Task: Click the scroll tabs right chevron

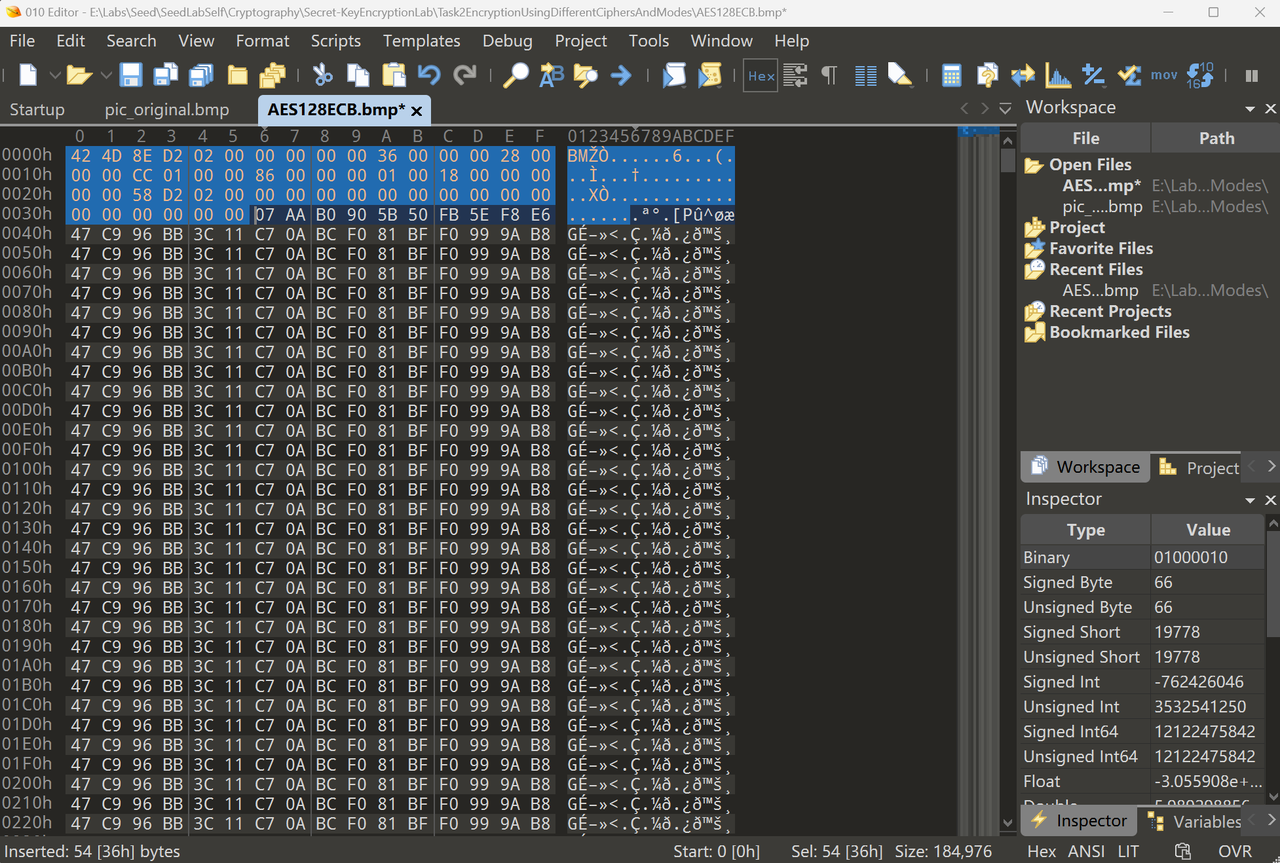Action: 985,108
